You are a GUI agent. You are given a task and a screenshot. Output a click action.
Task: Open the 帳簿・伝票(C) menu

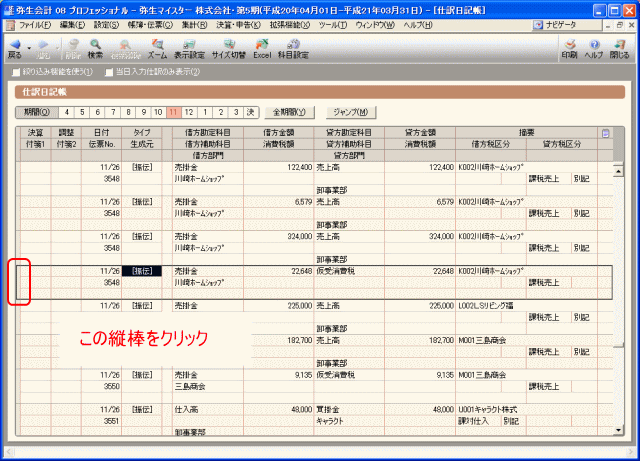(x=150, y=25)
